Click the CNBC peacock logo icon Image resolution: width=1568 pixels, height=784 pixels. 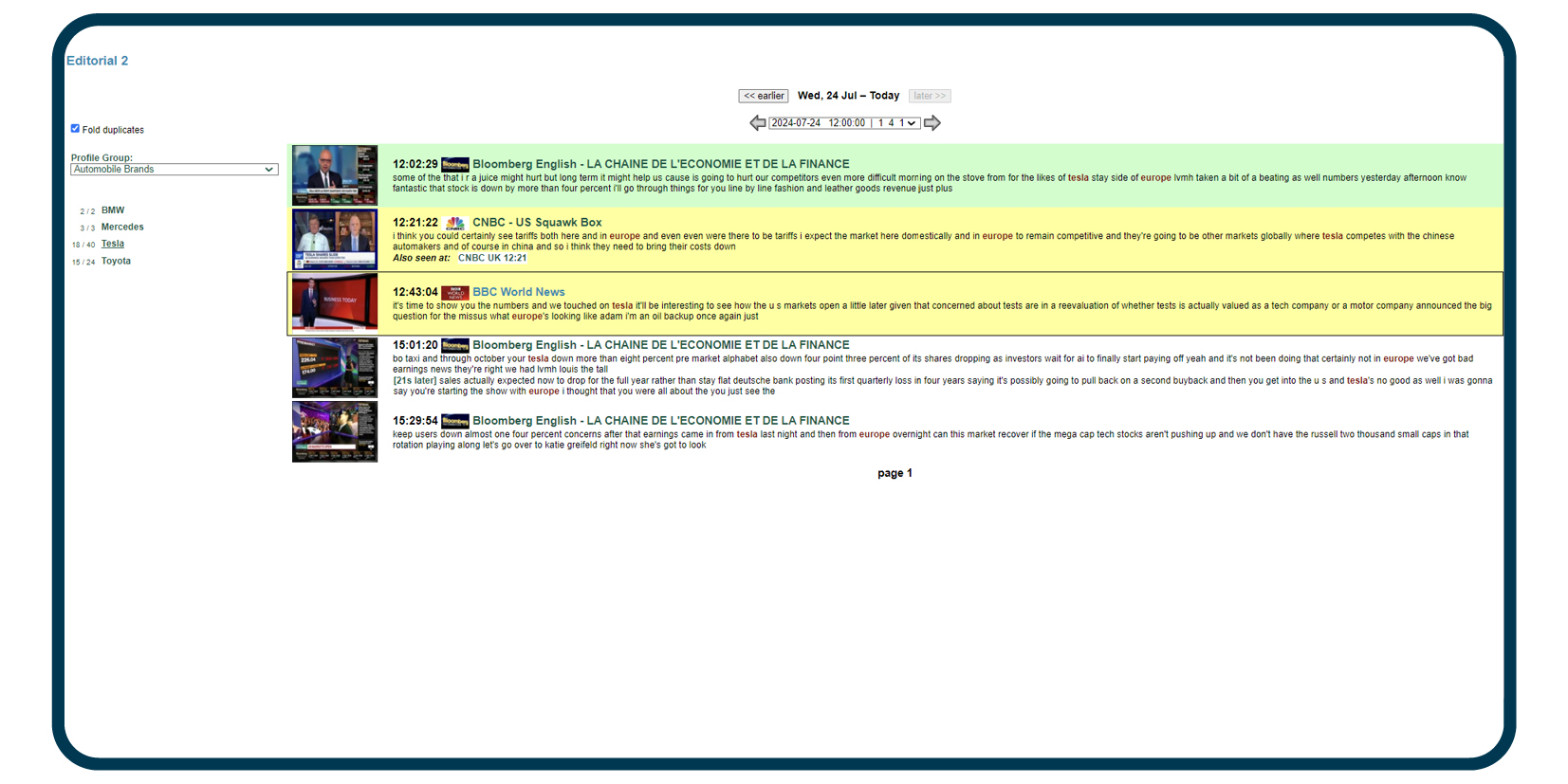(x=455, y=224)
